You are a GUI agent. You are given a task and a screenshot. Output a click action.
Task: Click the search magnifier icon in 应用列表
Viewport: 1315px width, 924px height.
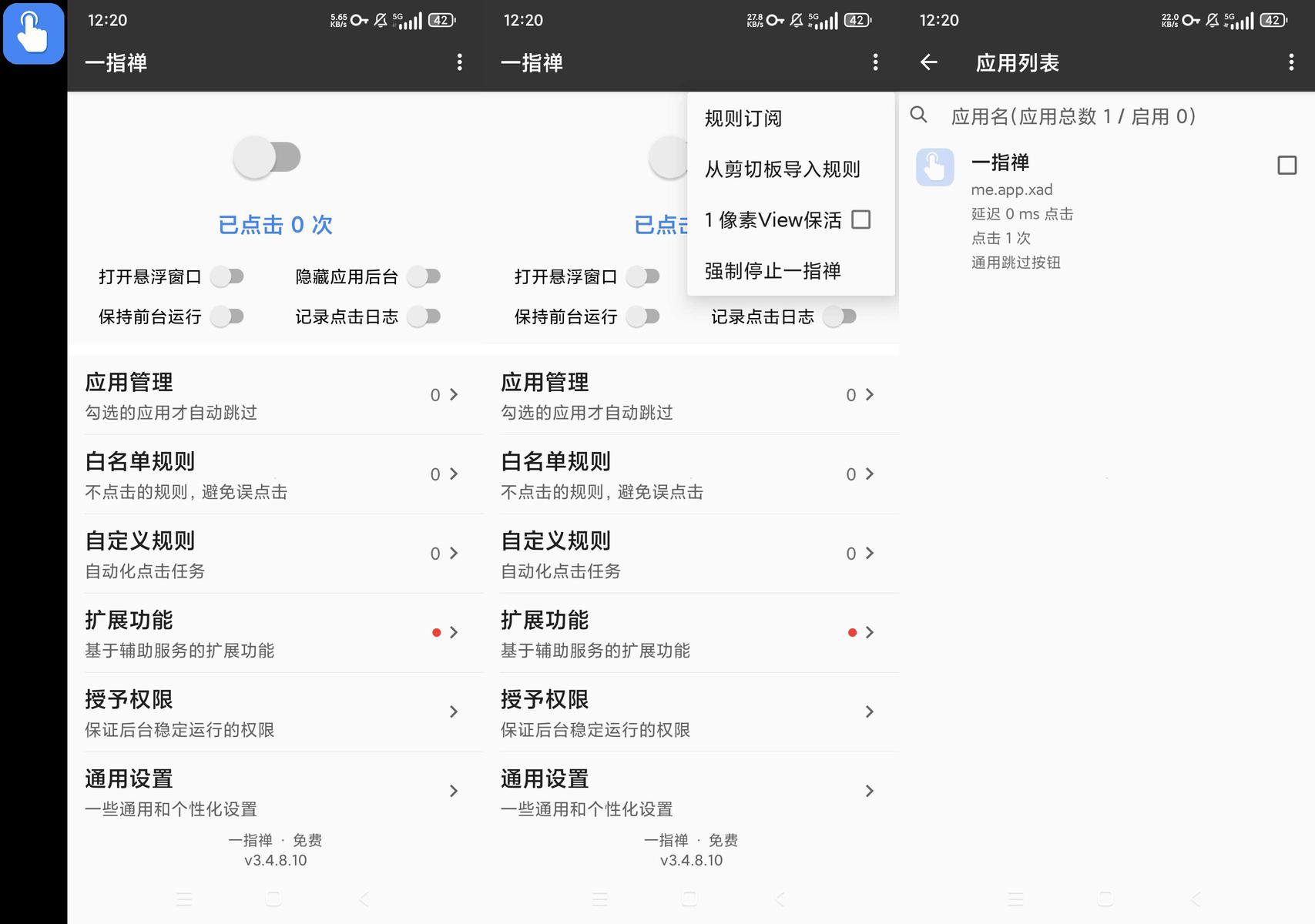918,115
